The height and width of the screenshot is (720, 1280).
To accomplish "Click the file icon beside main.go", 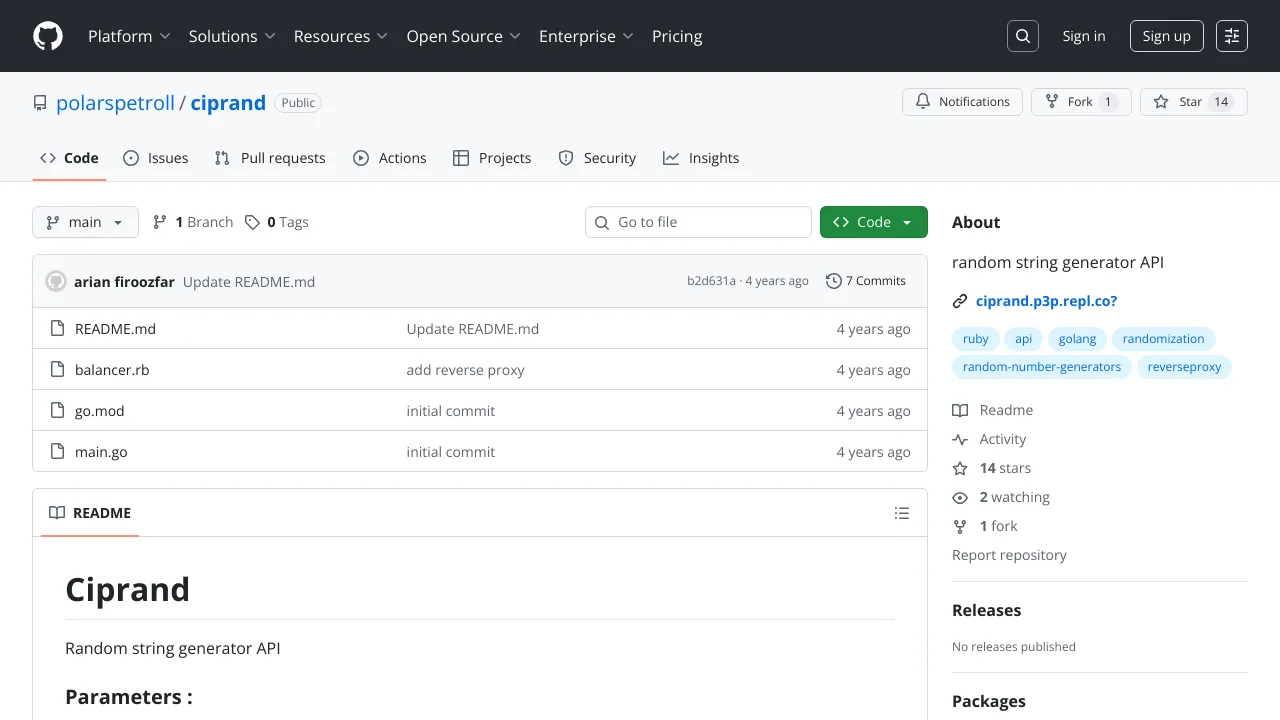I will pyautogui.click(x=57, y=452).
